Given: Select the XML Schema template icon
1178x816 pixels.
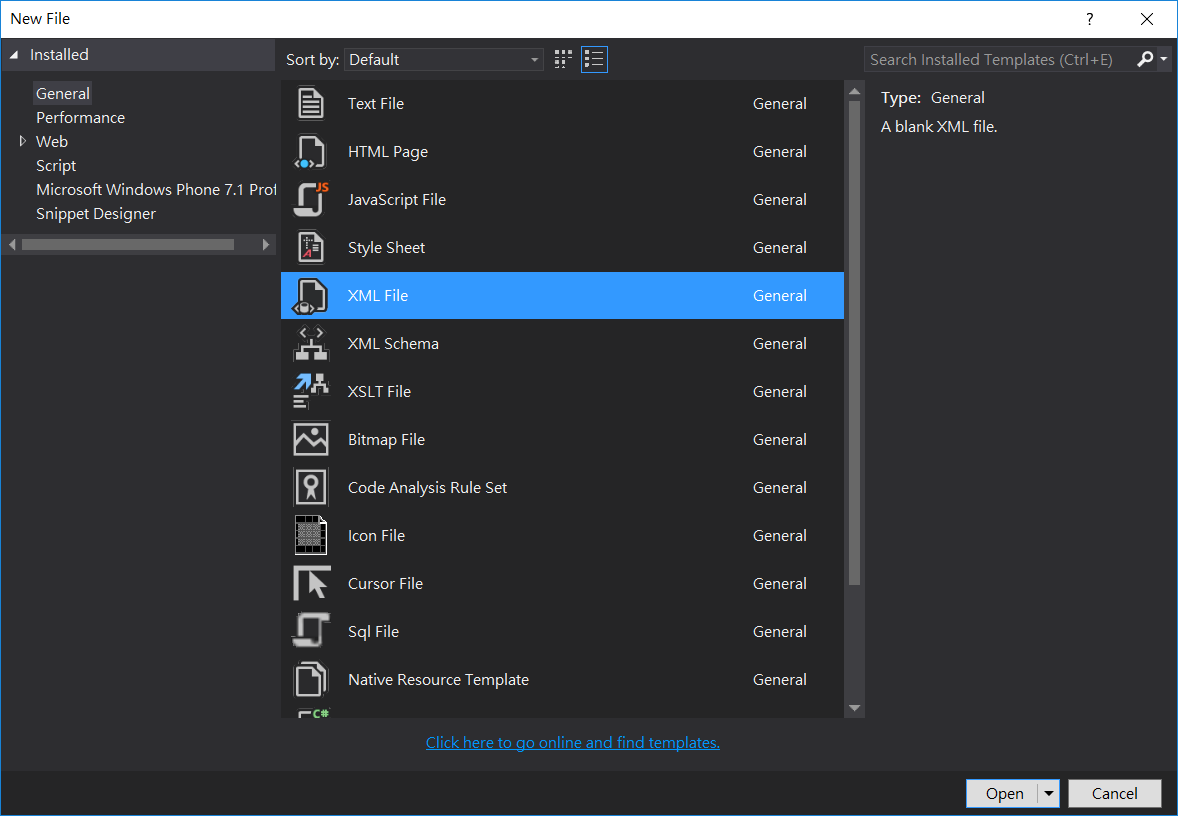Looking at the screenshot, I should pyautogui.click(x=310, y=344).
